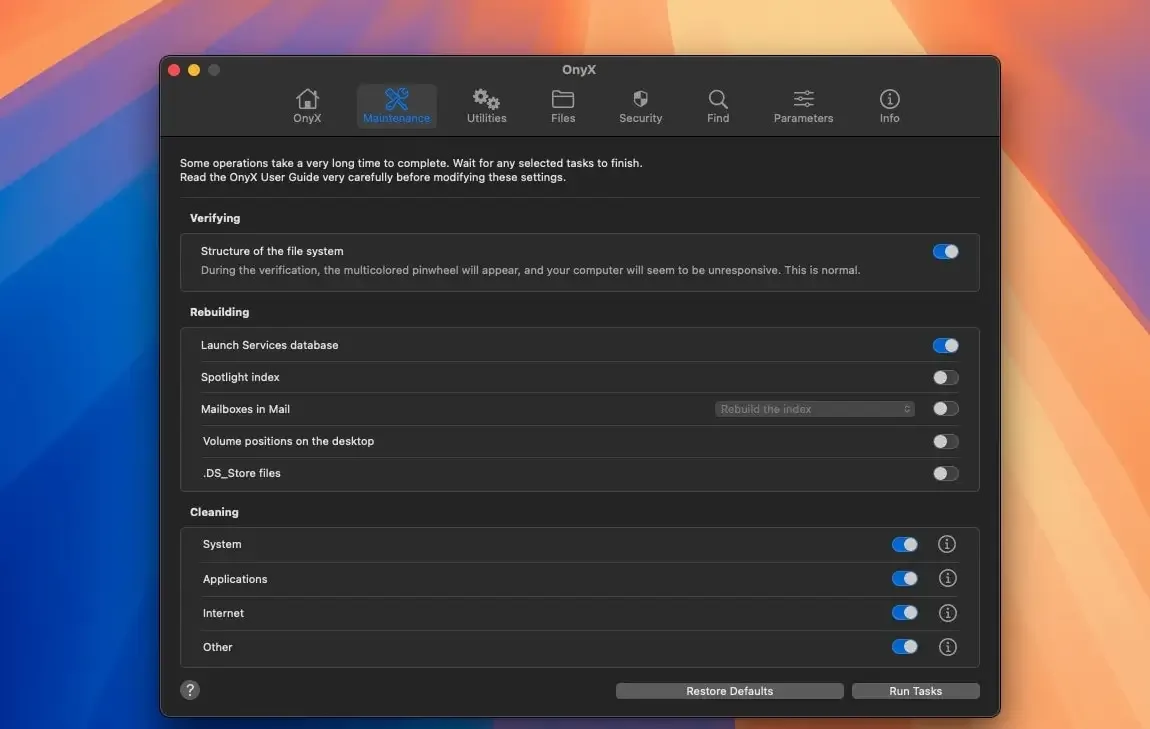
Task: Open the help question mark button
Action: click(190, 690)
